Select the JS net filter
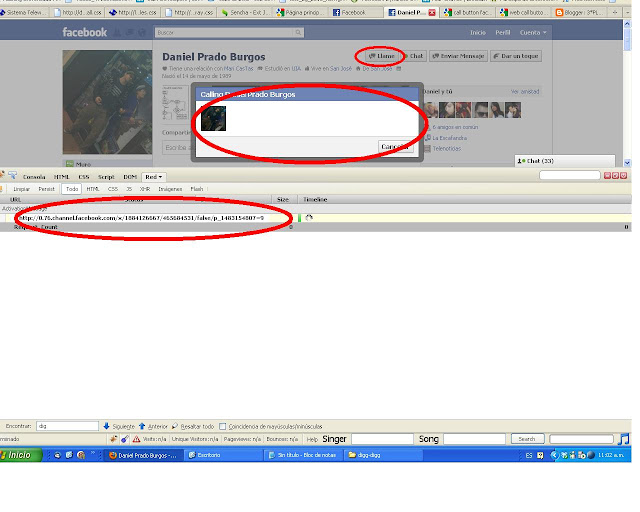 (x=129, y=189)
